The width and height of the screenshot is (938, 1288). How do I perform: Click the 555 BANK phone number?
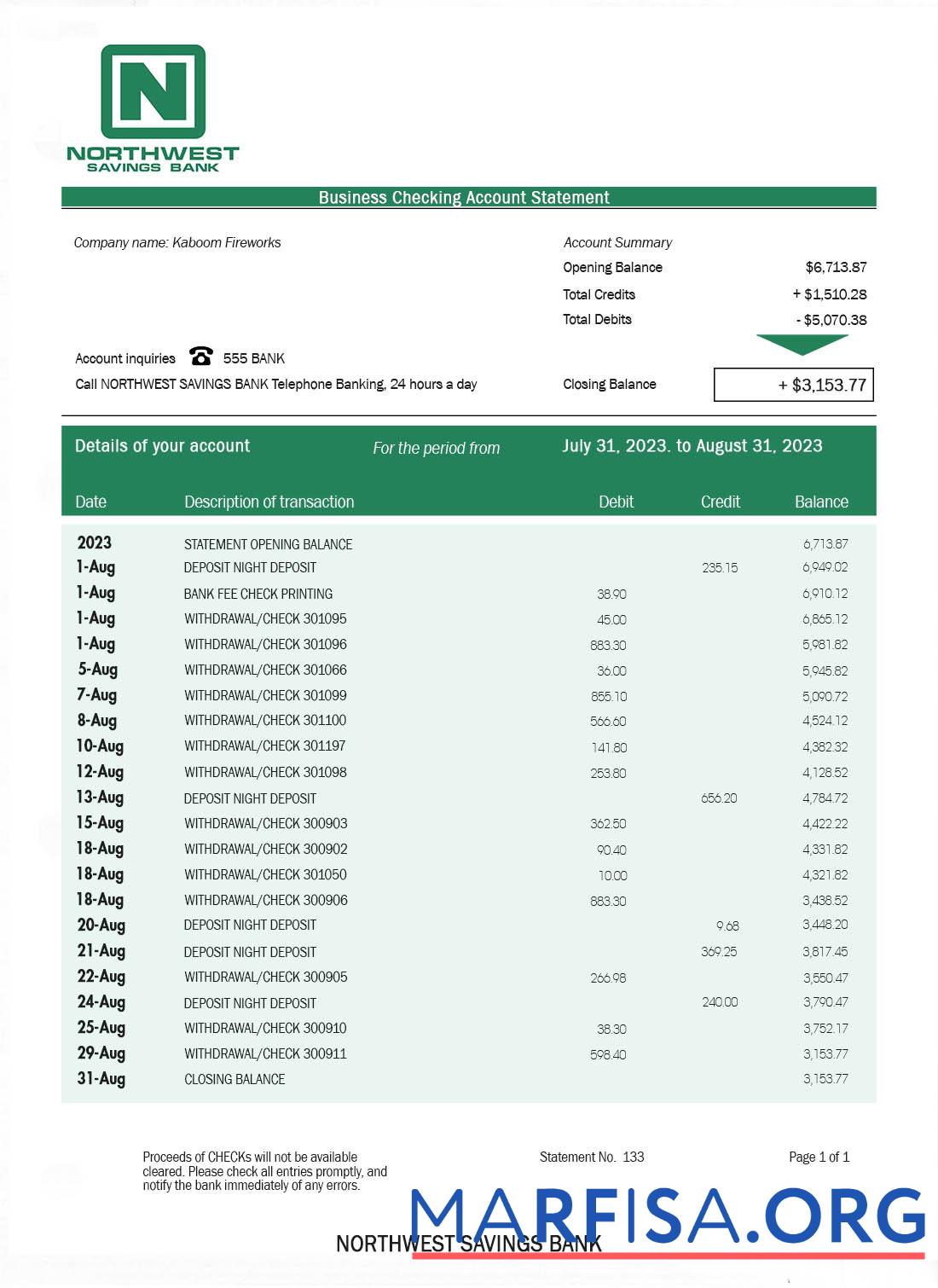(x=253, y=358)
